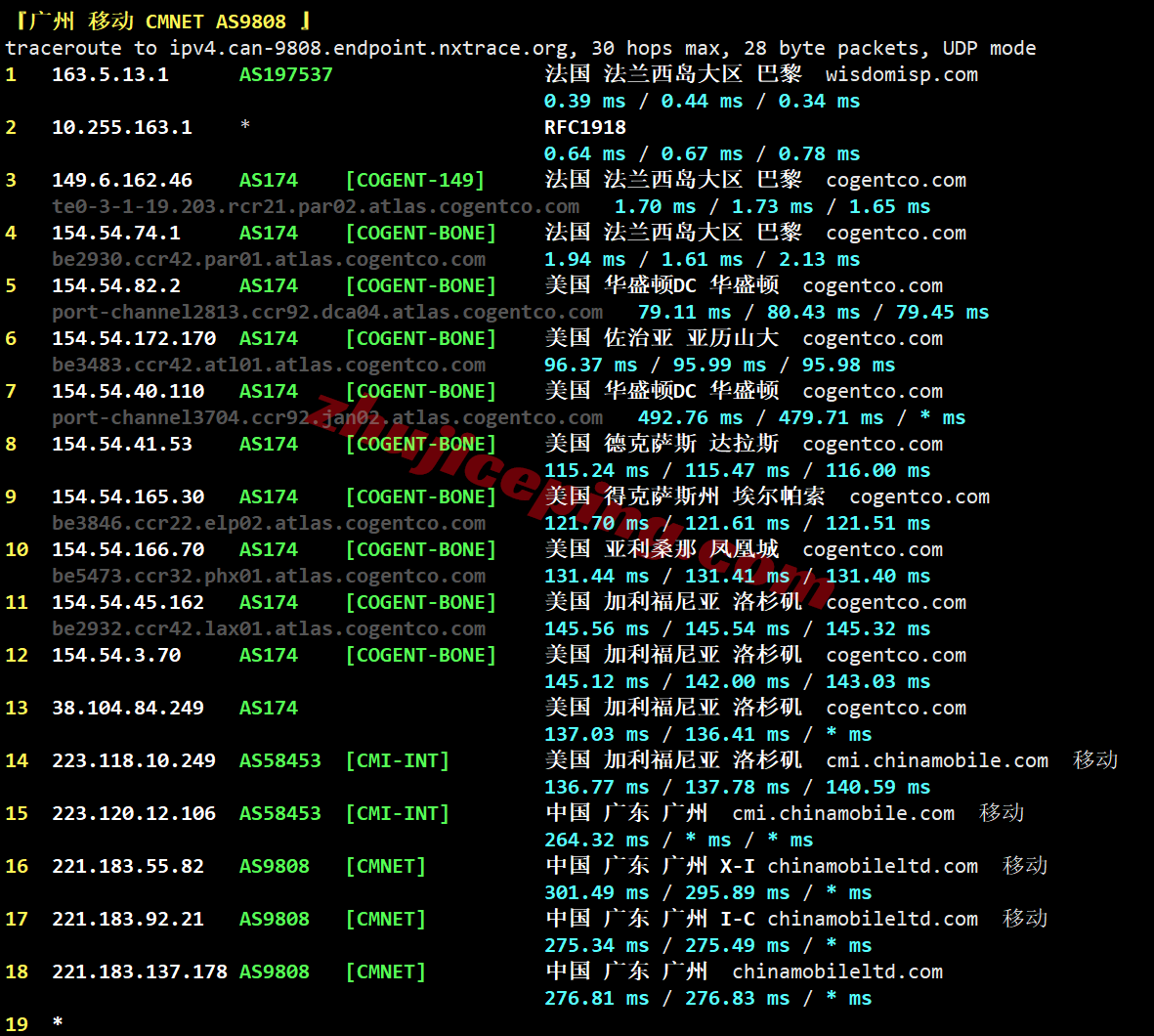The width and height of the screenshot is (1154, 1036).
Task: Click IP address 10.255.163.1 at hop 2
Action: tap(121, 127)
